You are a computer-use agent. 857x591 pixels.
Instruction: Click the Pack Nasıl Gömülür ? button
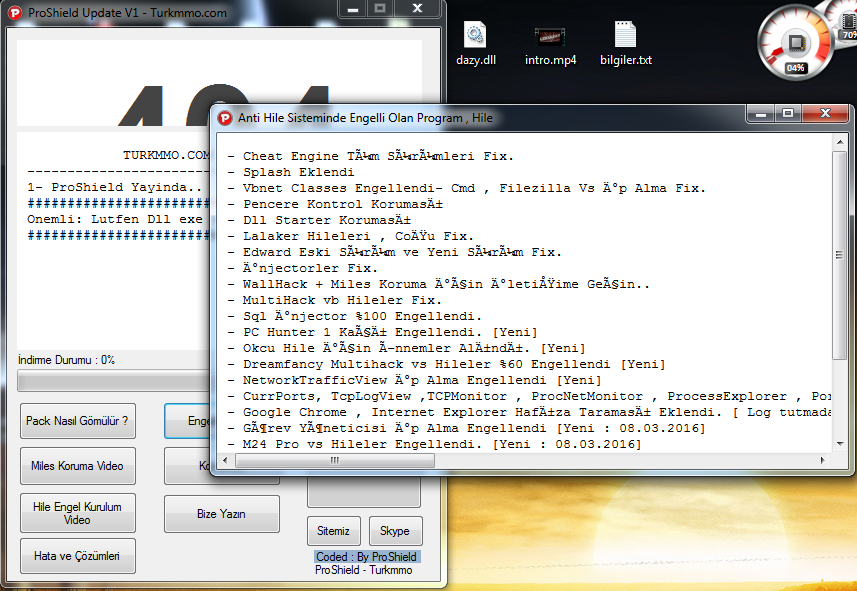click(x=78, y=421)
